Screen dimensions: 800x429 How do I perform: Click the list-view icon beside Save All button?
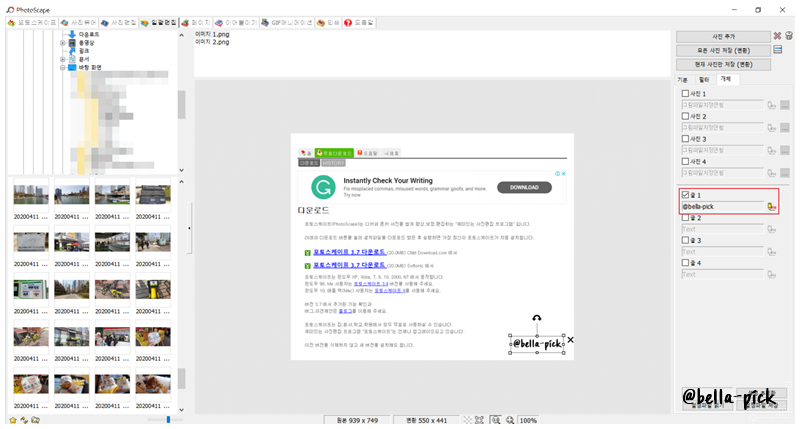(778, 49)
